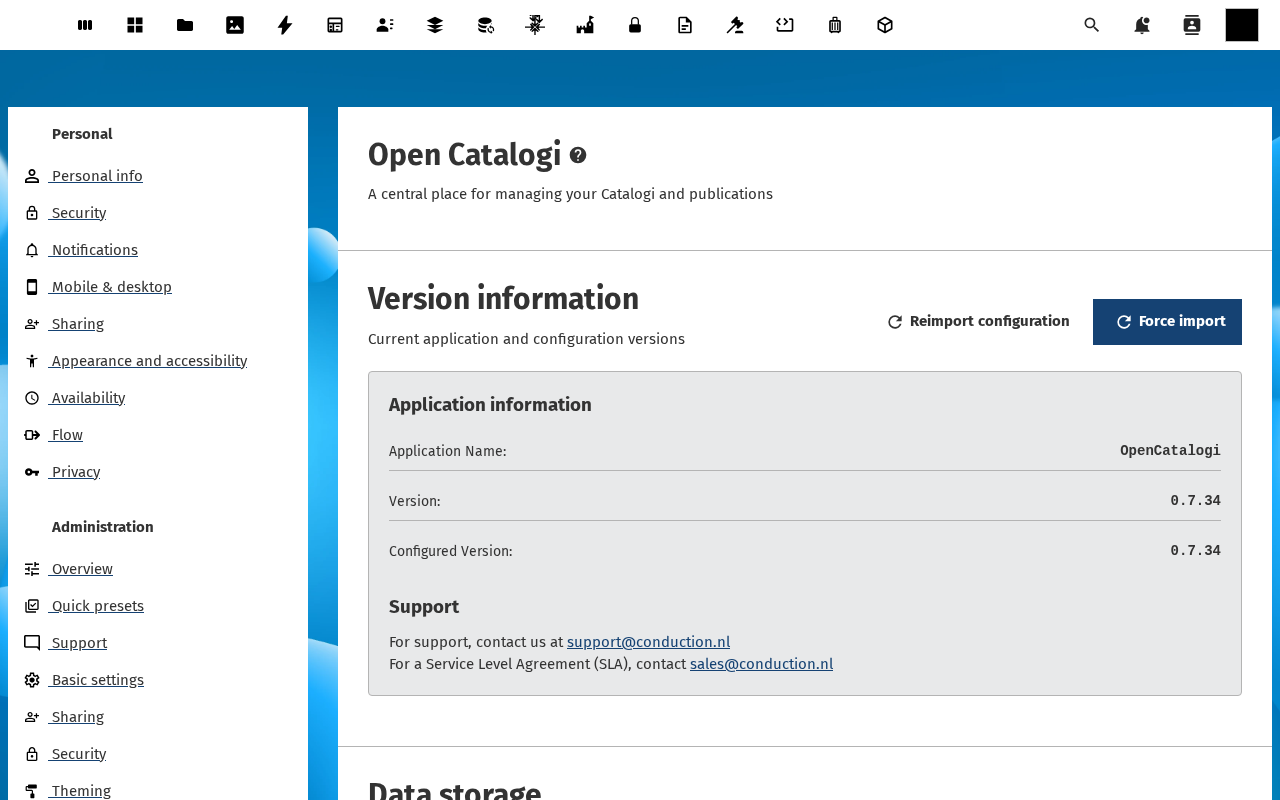Open the padlock app icon in top bar

click(x=635, y=25)
